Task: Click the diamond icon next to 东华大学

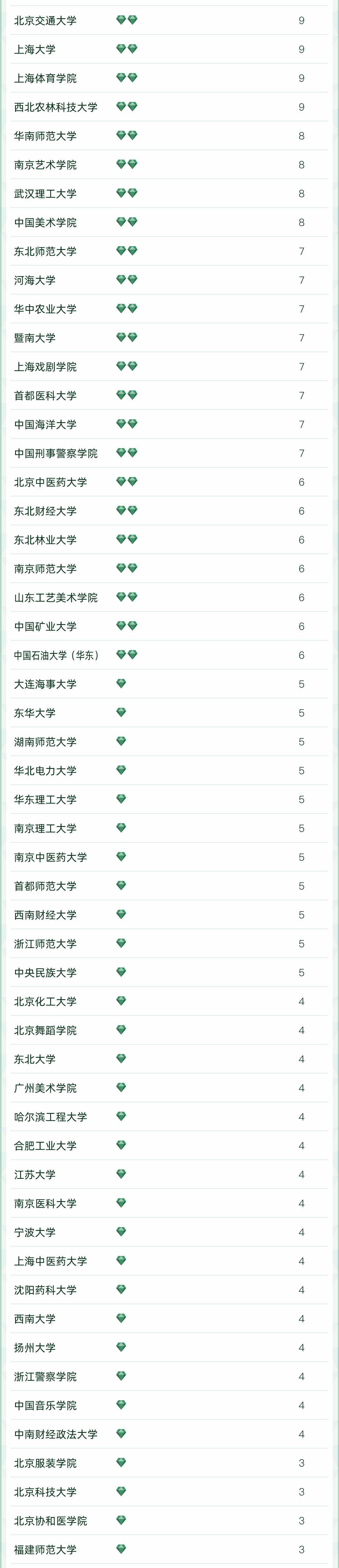Action: (x=121, y=712)
